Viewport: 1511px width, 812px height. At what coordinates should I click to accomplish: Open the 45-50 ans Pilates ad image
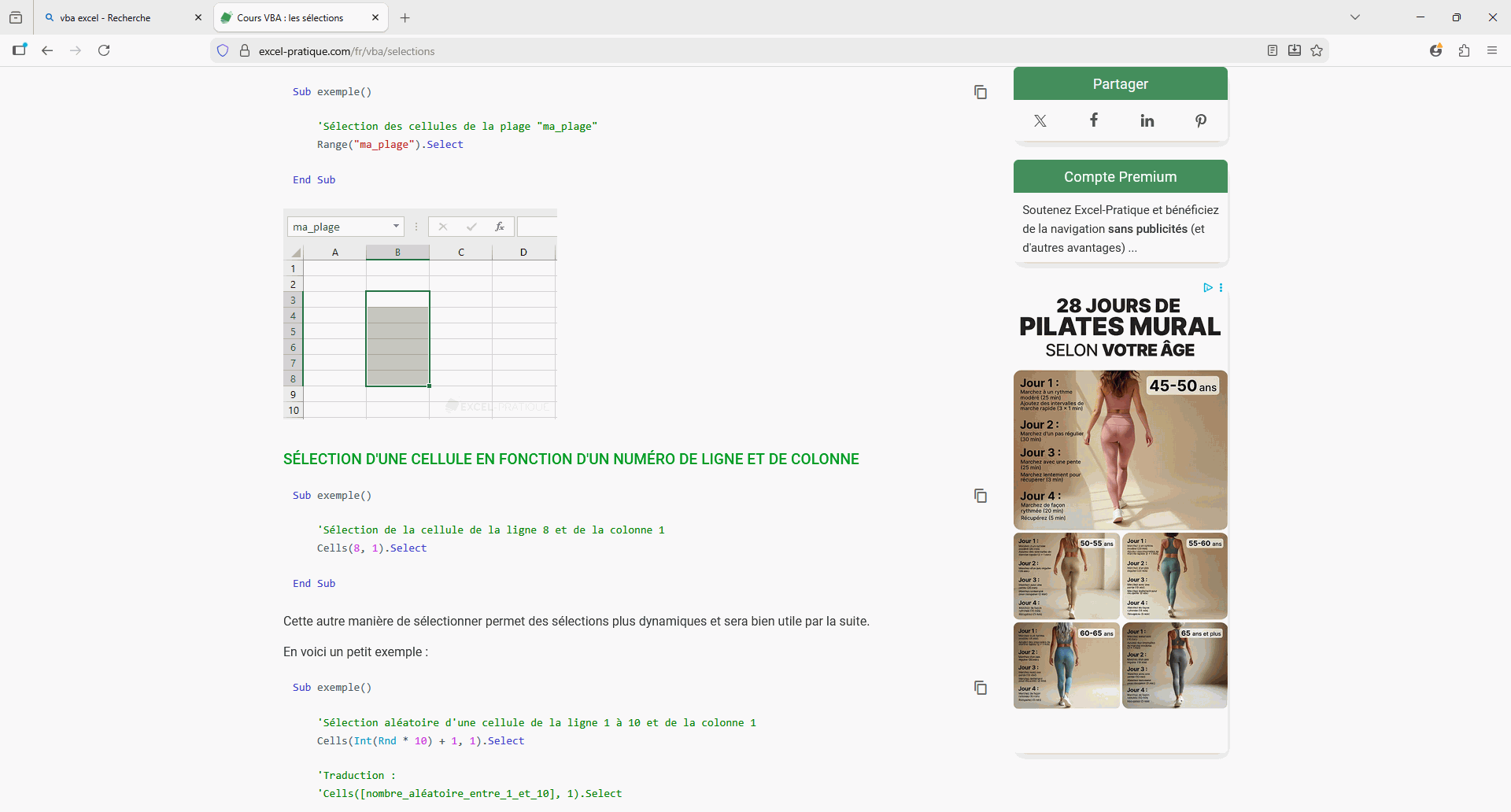click(1120, 450)
